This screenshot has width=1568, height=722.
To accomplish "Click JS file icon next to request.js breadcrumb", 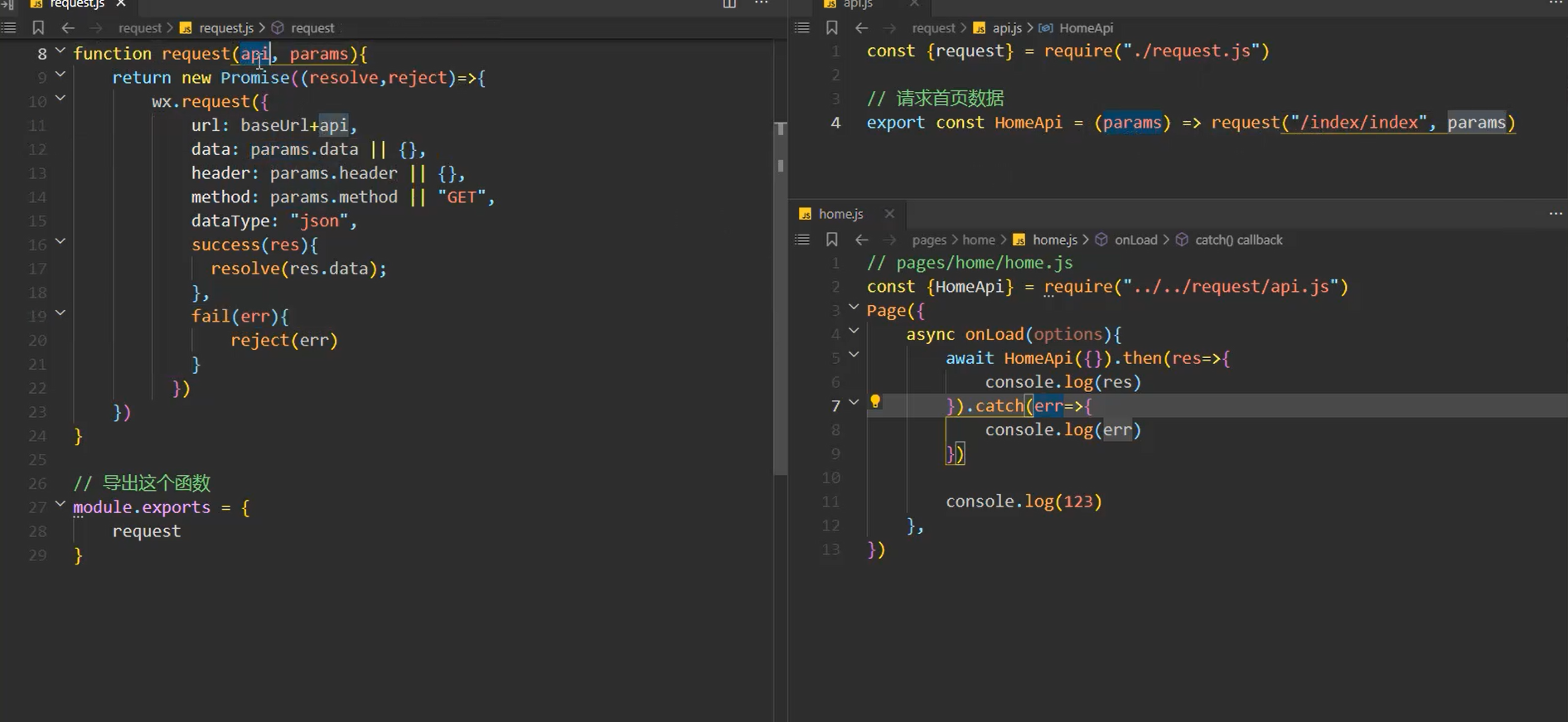I will 186,28.
